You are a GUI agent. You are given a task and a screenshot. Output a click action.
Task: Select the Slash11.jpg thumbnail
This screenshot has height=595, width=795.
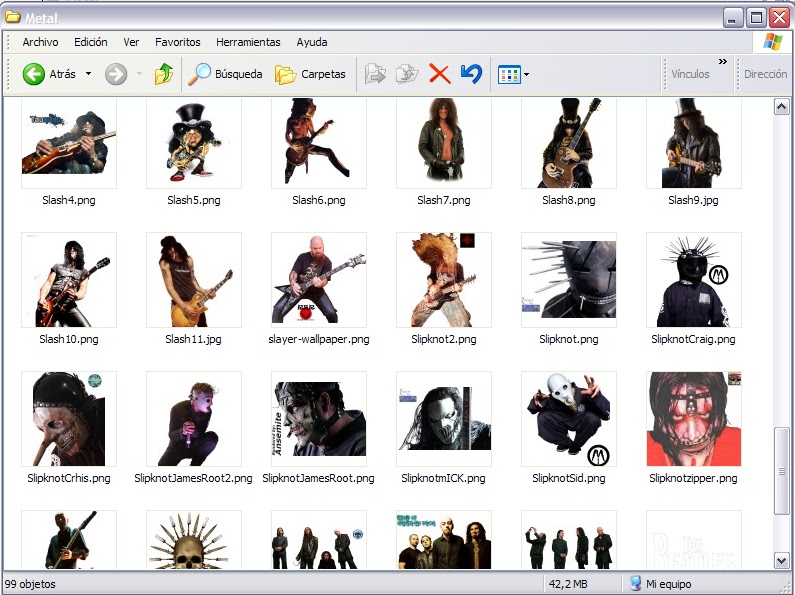[194, 280]
